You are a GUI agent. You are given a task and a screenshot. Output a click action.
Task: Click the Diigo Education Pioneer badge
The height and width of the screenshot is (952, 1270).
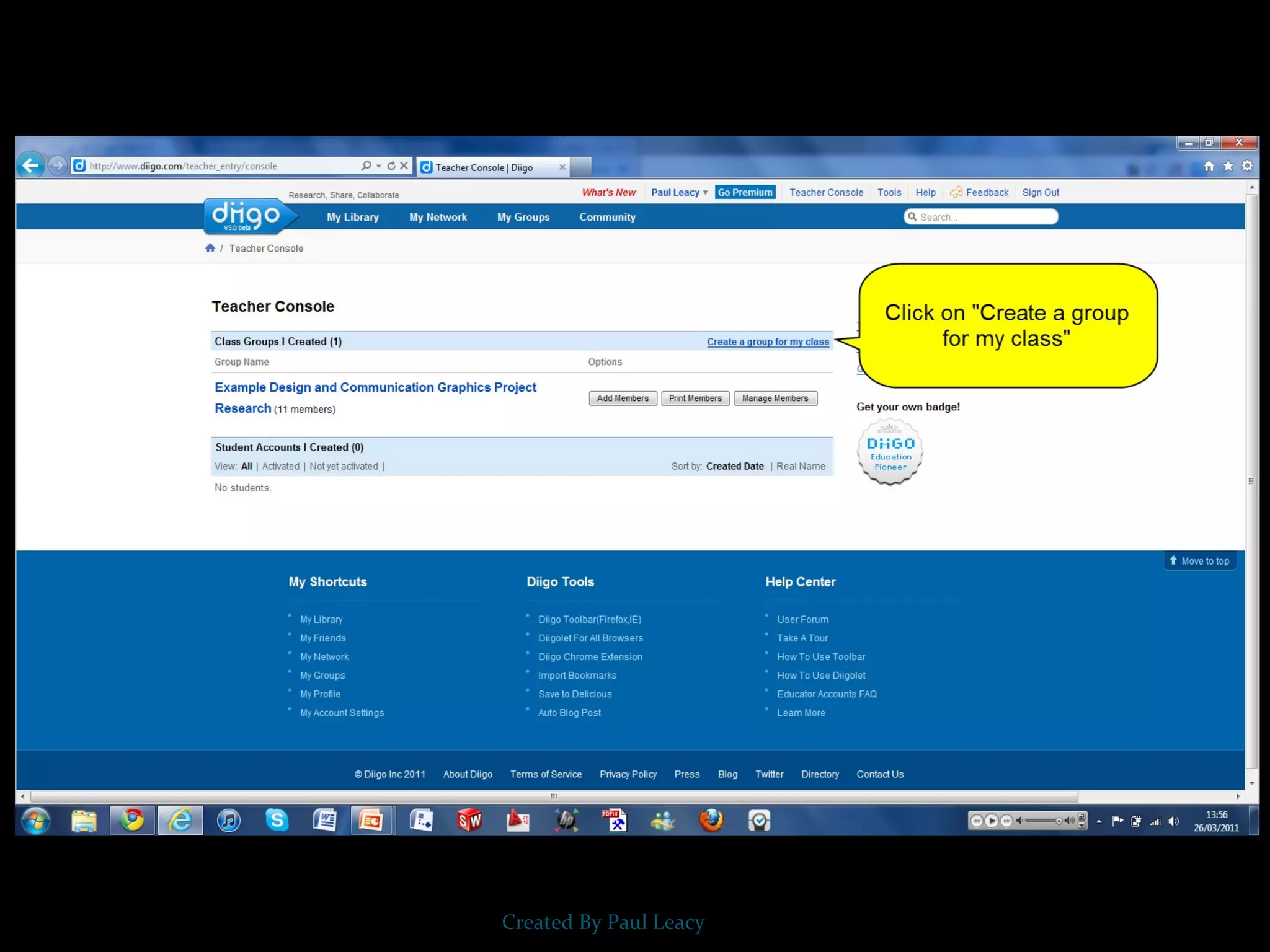tap(890, 452)
